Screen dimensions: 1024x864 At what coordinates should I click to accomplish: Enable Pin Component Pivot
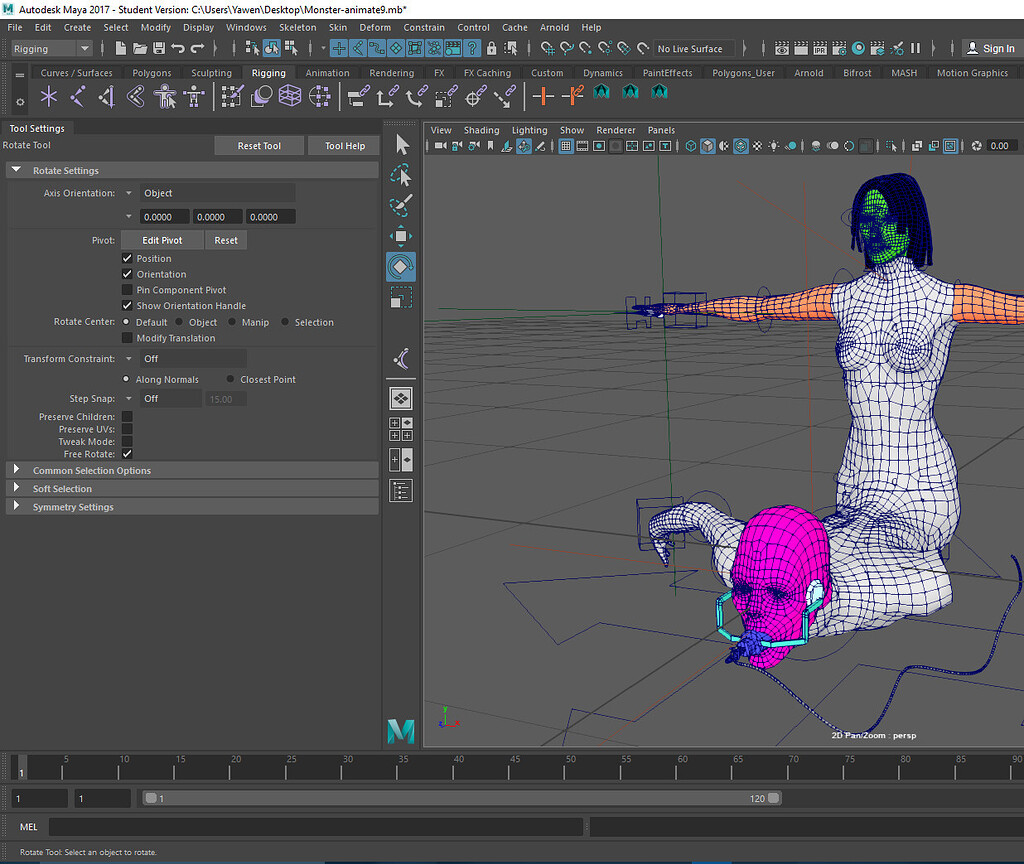coord(128,289)
